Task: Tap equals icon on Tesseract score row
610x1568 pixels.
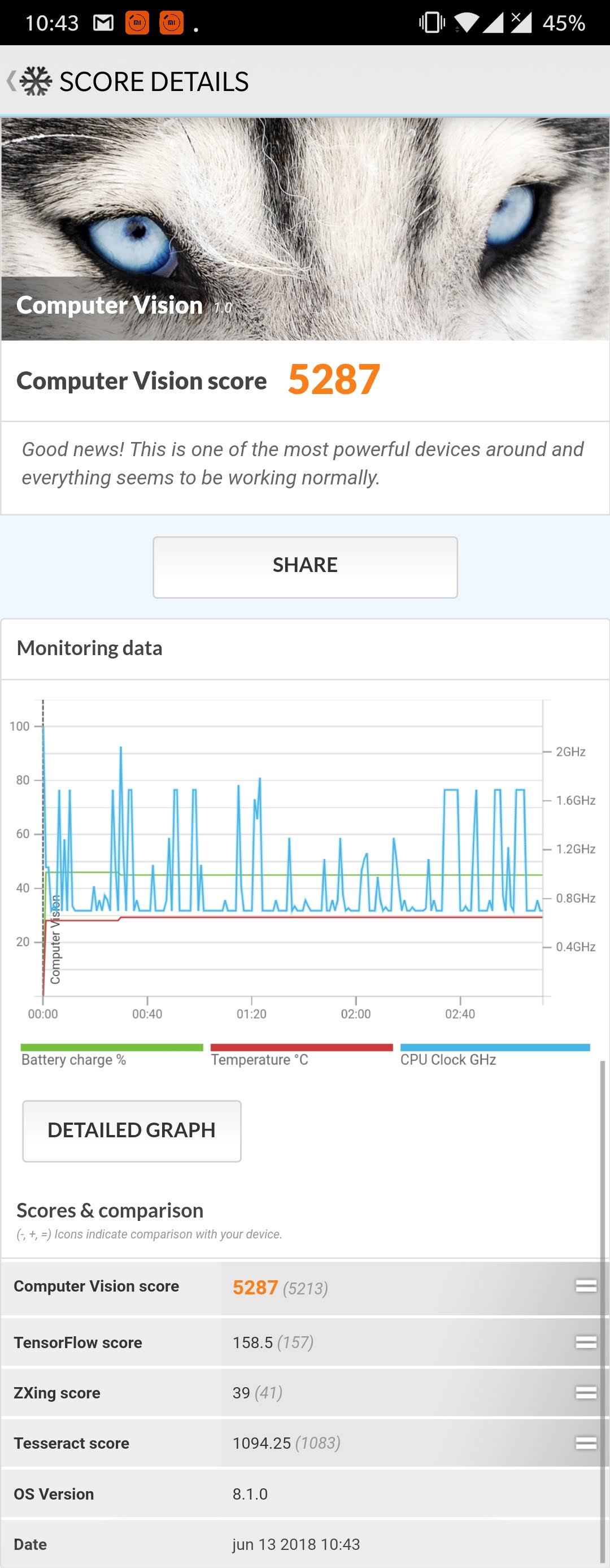Action: tap(586, 1443)
